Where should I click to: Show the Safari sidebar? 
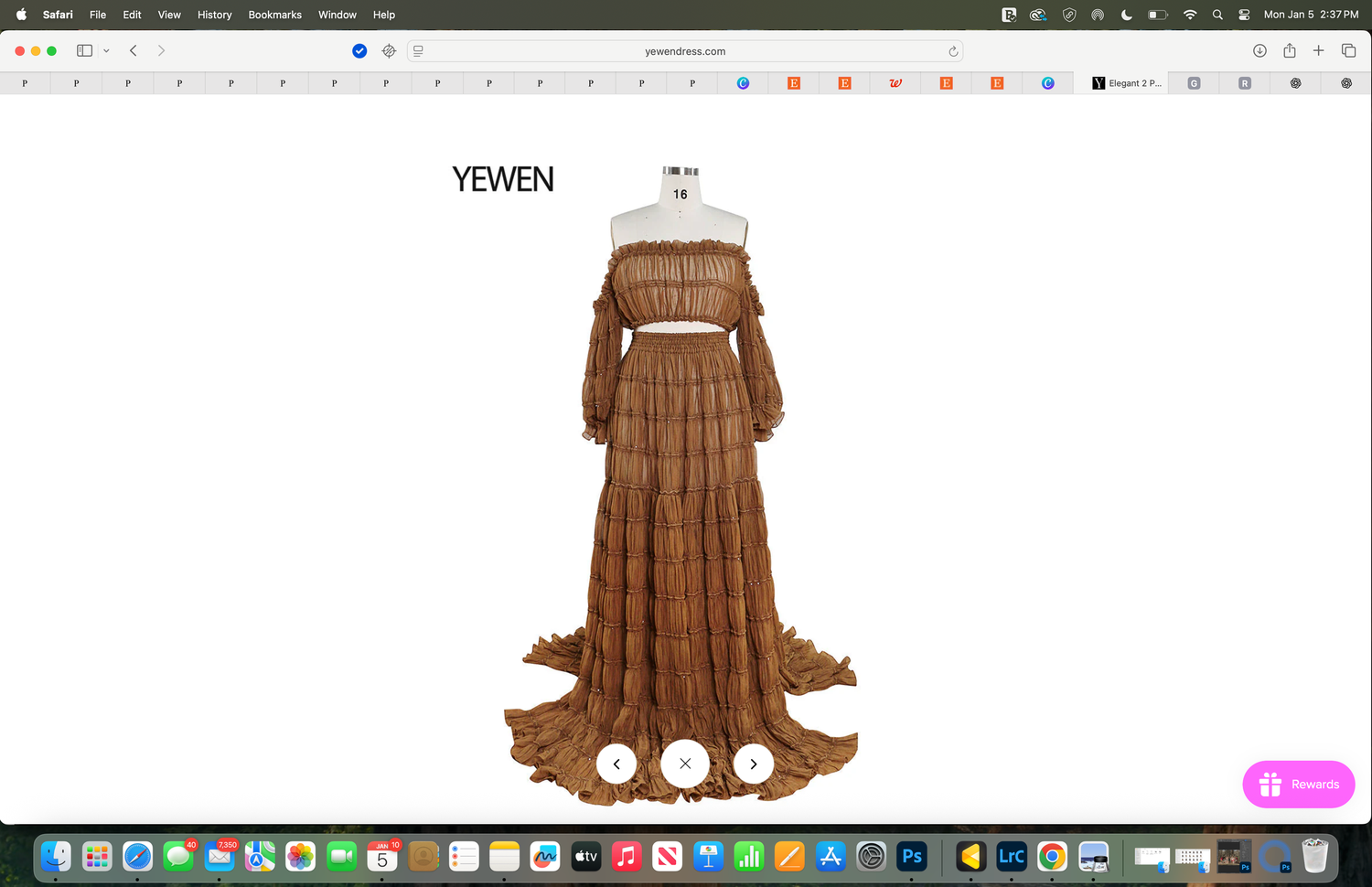pyautogui.click(x=84, y=51)
